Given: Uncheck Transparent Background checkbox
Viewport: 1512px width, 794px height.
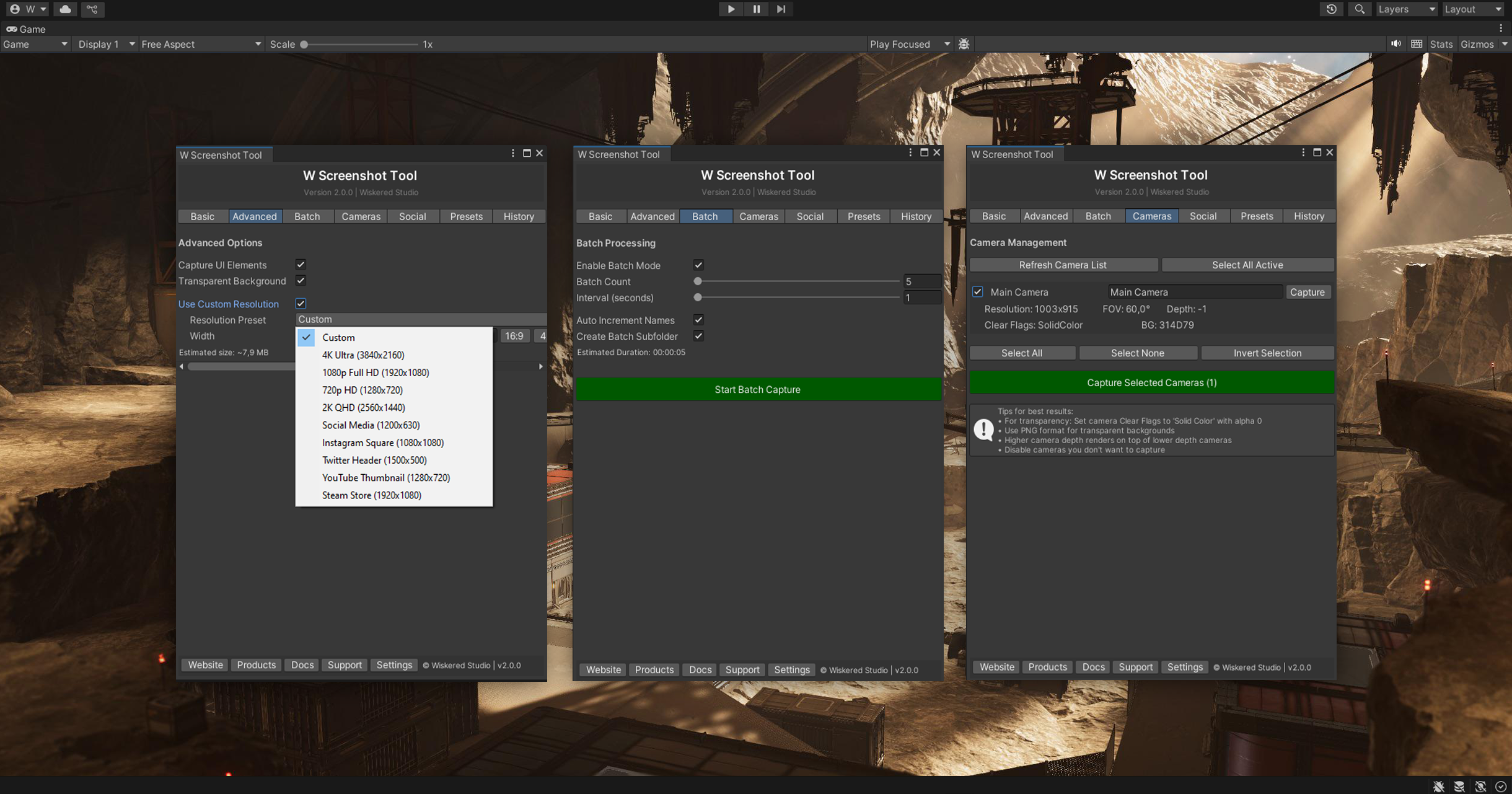Looking at the screenshot, I should pyautogui.click(x=301, y=281).
